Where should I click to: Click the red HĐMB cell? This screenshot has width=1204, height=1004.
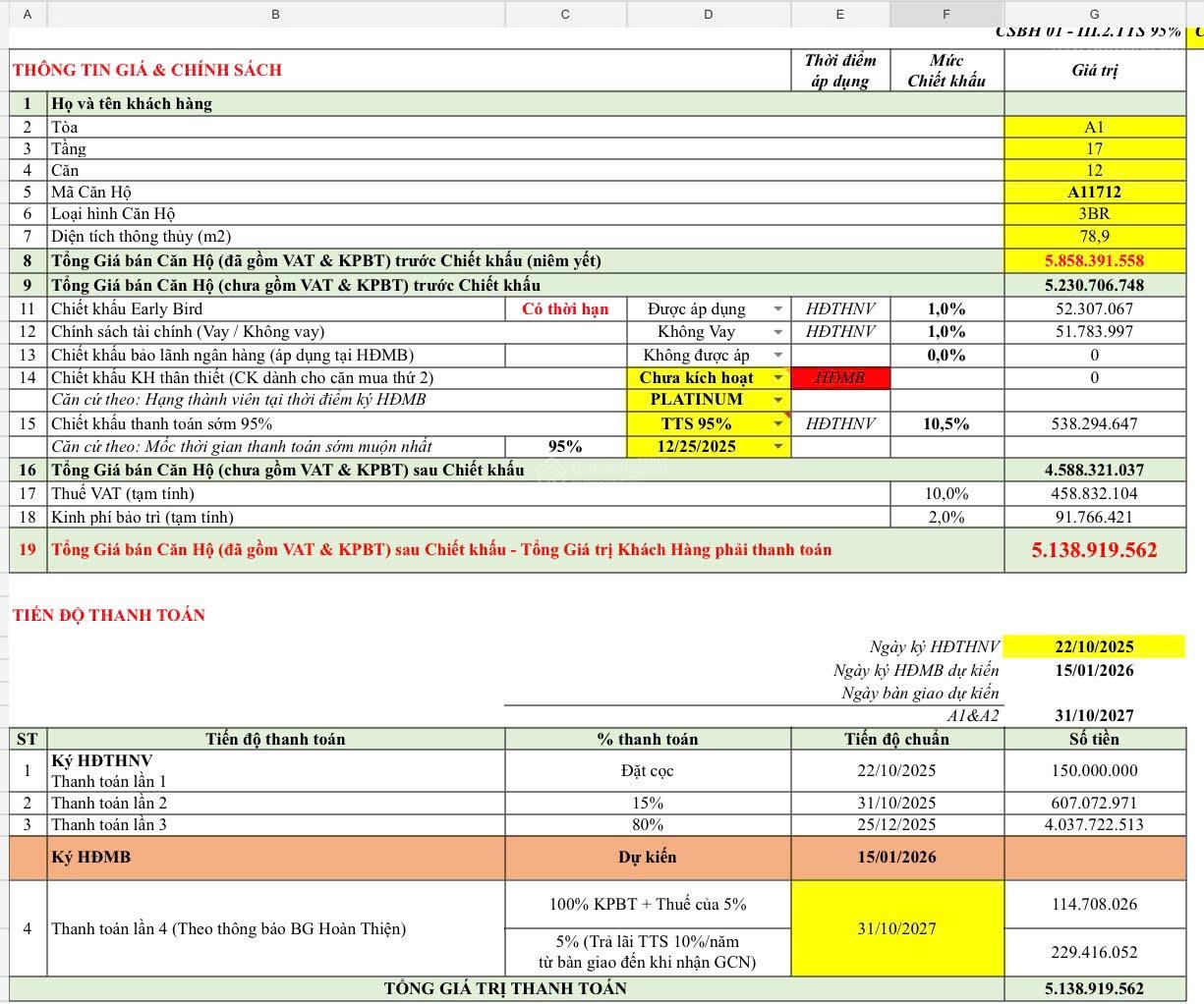(839, 378)
